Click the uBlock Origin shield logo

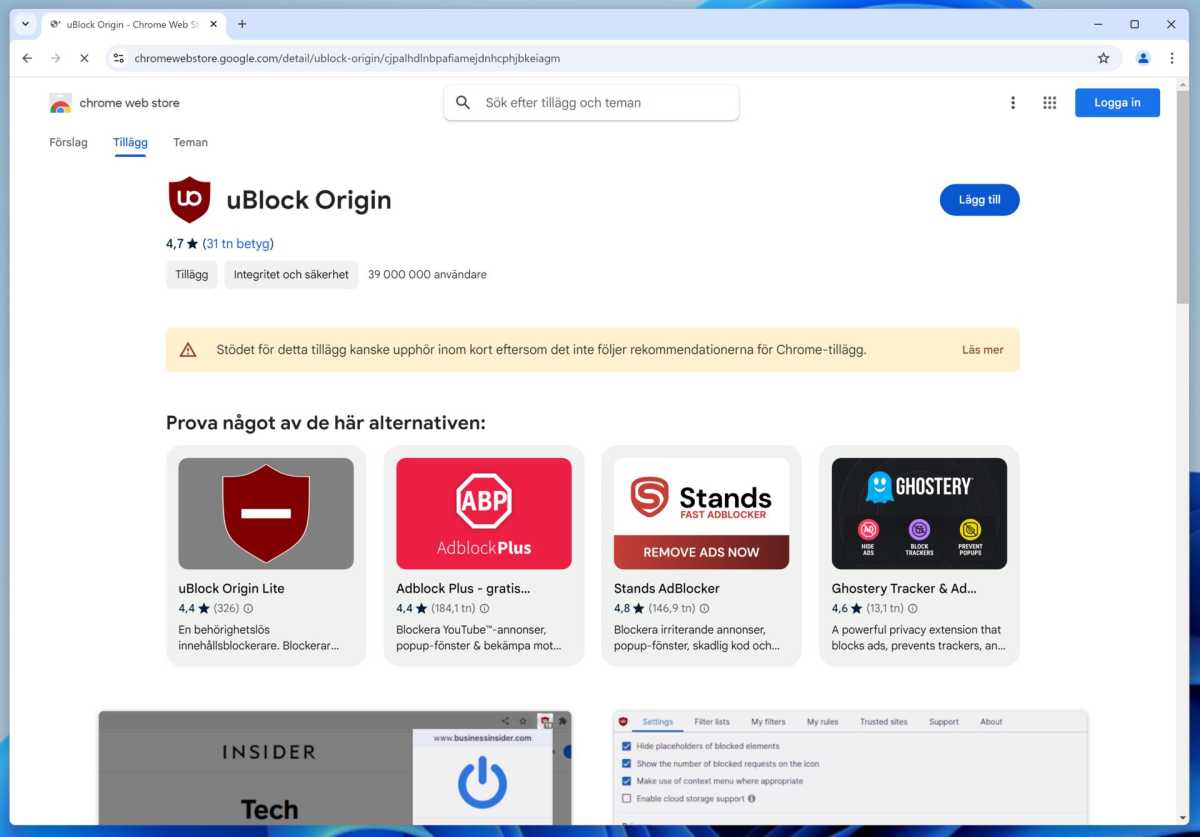coord(190,199)
